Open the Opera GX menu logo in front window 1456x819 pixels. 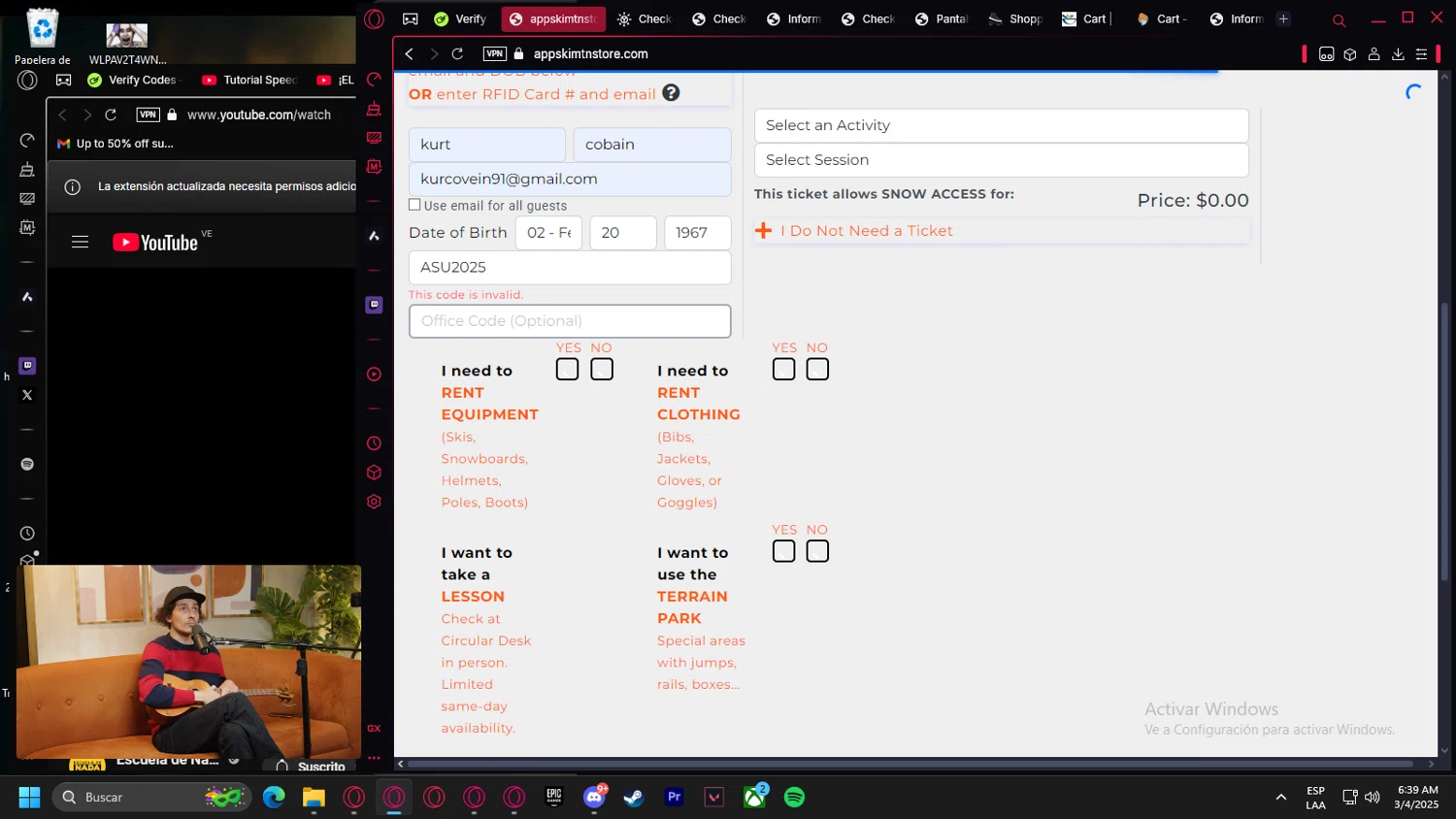pyautogui.click(x=375, y=18)
